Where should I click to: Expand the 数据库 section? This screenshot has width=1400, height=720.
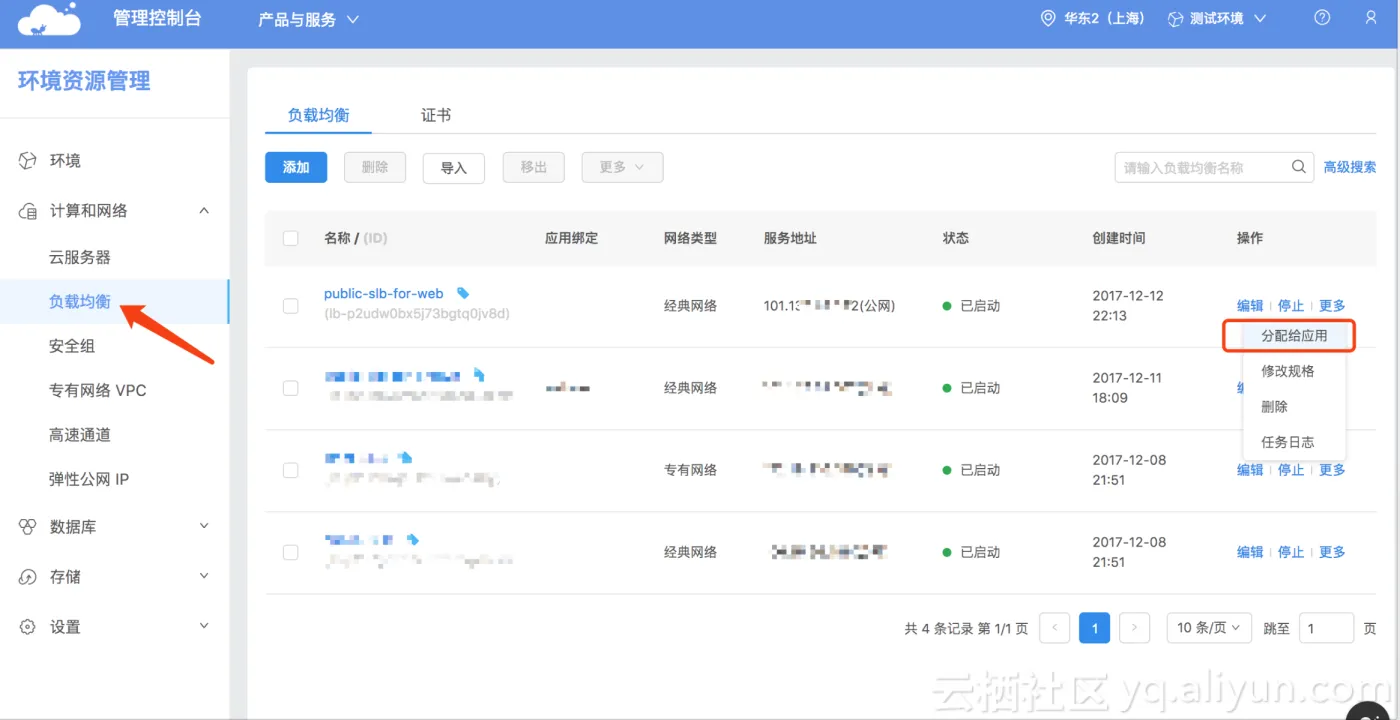[x=204, y=526]
